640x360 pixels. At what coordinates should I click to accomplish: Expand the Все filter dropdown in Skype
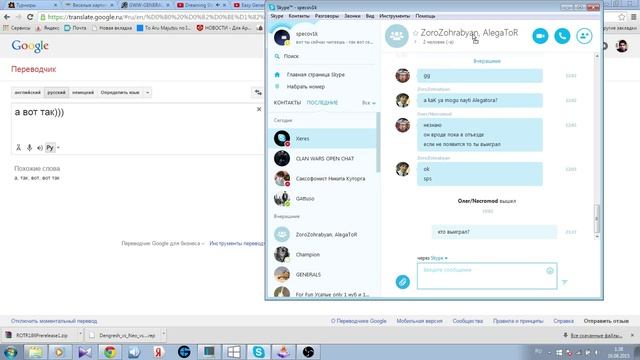369,103
